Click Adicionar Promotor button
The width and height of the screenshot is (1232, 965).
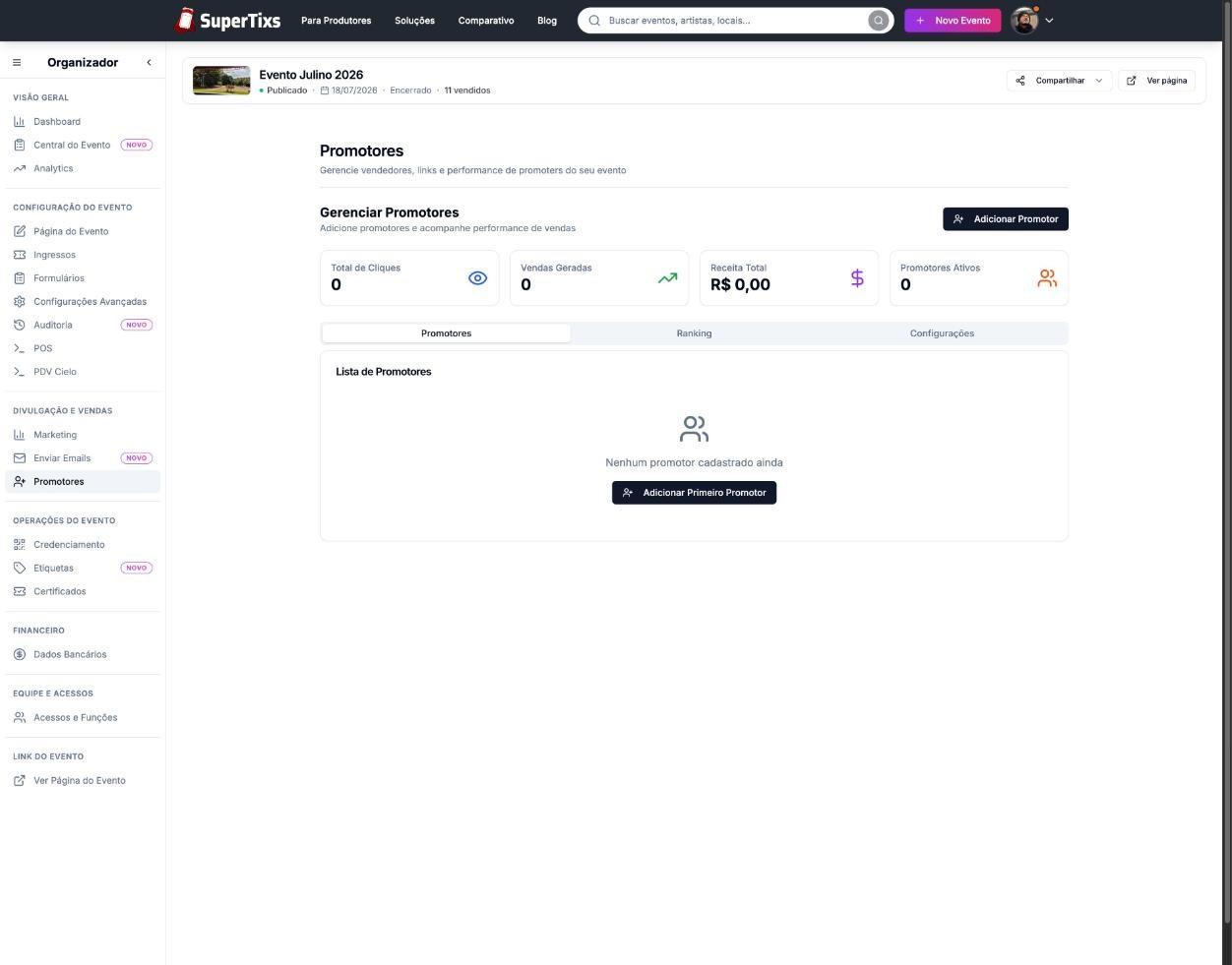[1006, 219]
